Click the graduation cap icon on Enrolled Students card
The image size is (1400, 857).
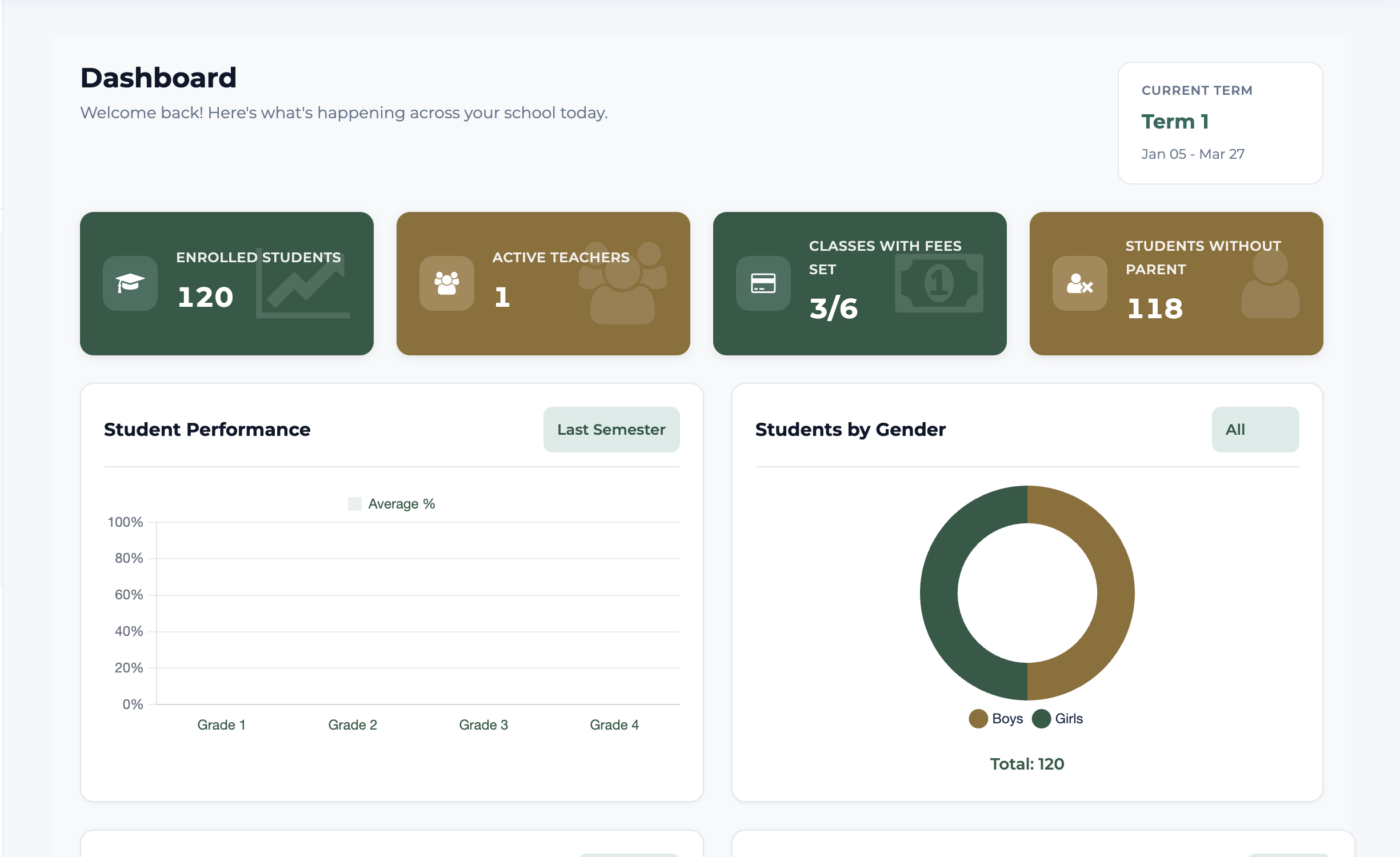pos(130,284)
